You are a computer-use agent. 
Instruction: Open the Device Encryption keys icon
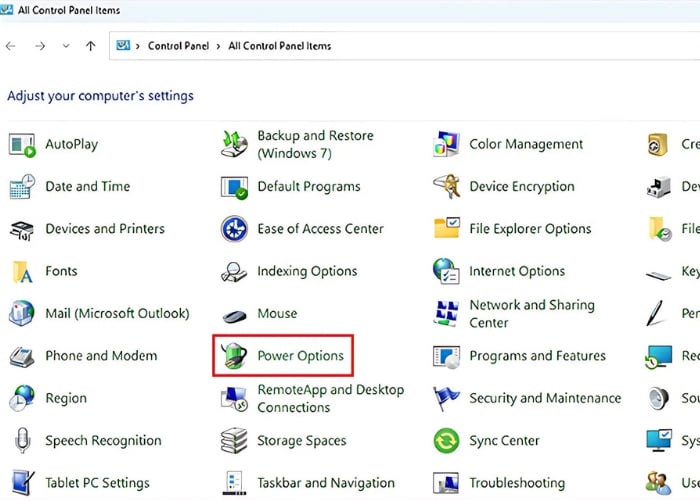tap(446, 187)
